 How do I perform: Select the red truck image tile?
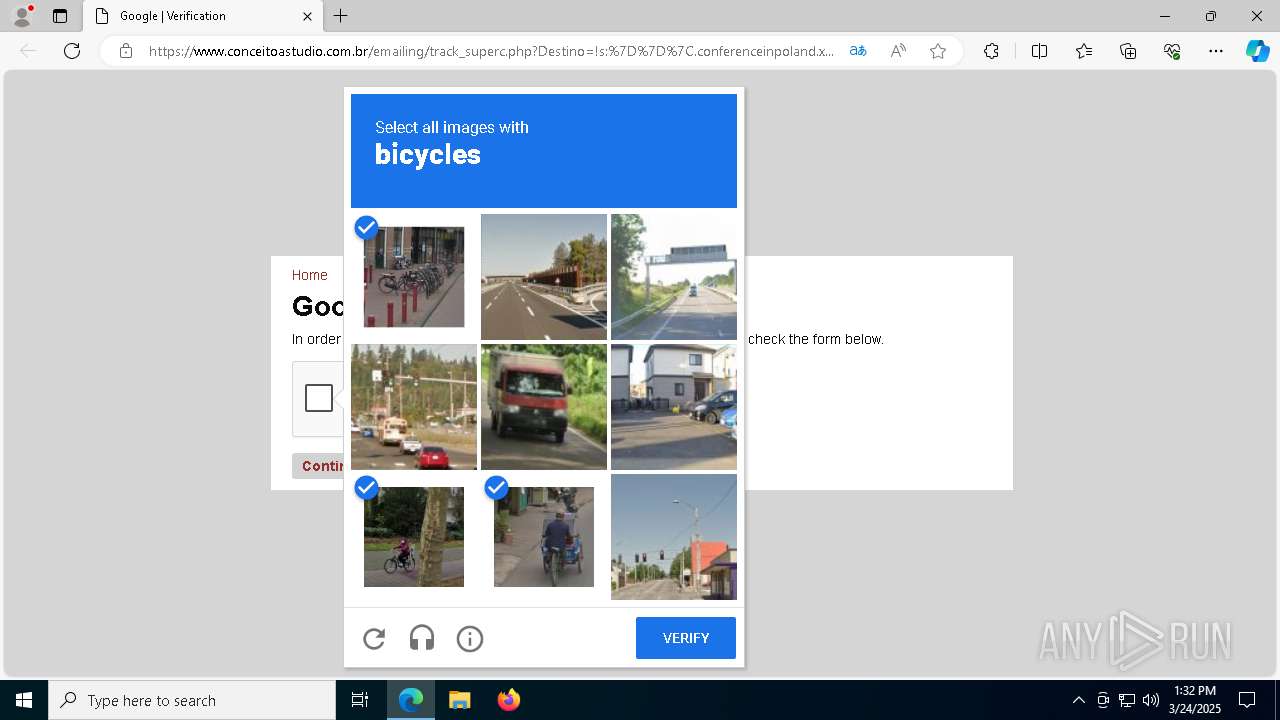(x=544, y=407)
